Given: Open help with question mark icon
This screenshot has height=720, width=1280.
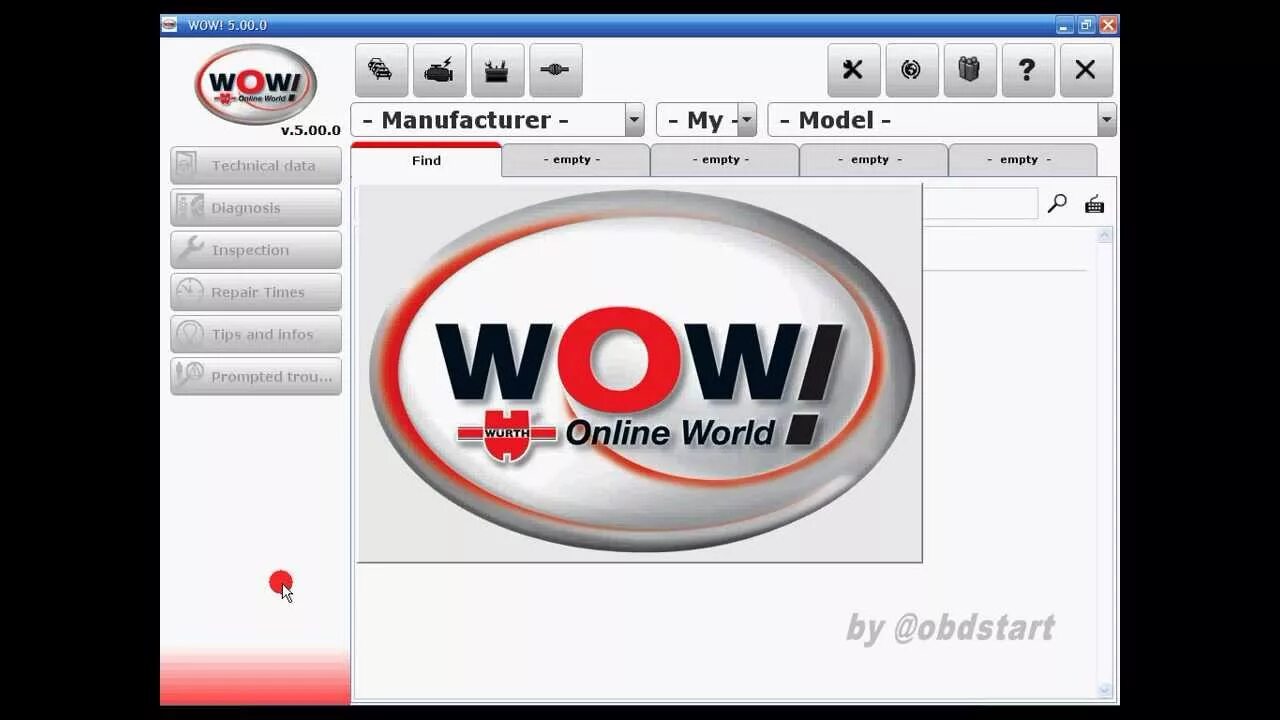Looking at the screenshot, I should 1027,70.
